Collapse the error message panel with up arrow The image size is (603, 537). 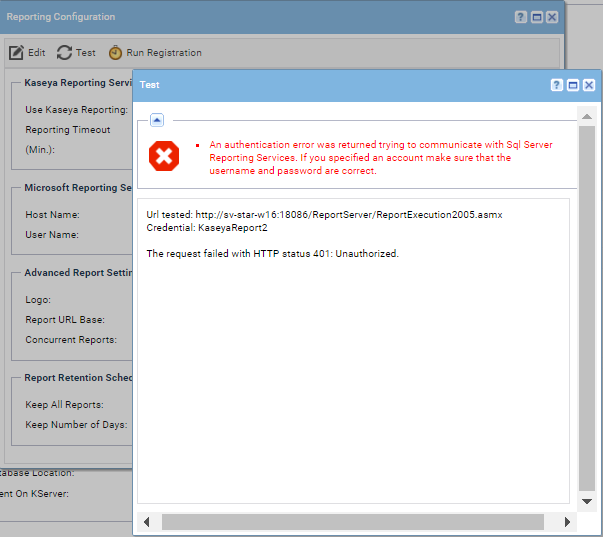[x=157, y=120]
